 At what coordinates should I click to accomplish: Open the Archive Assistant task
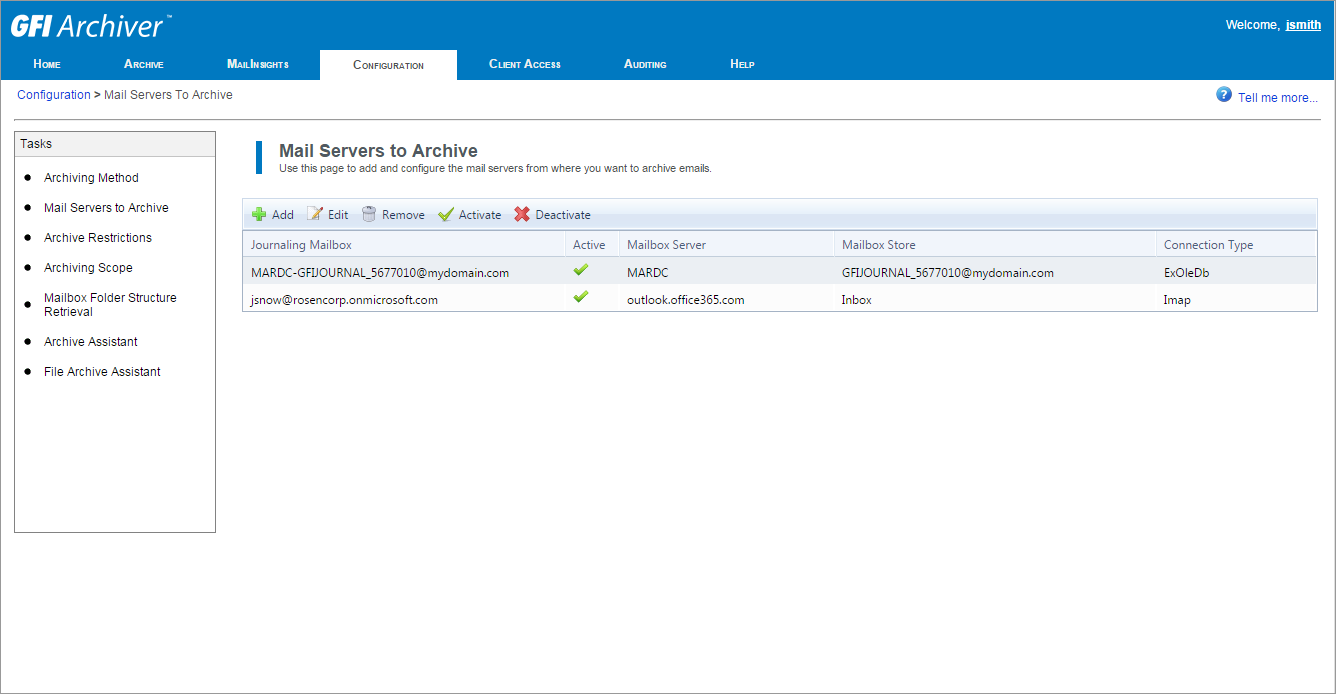point(91,342)
